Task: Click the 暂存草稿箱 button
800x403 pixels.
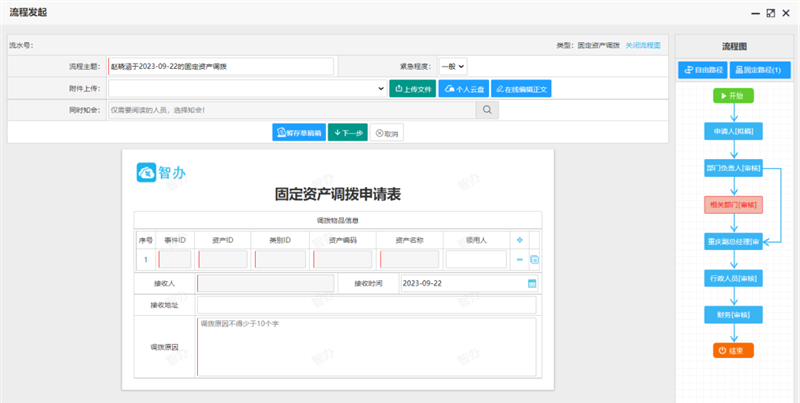Action: (x=298, y=133)
